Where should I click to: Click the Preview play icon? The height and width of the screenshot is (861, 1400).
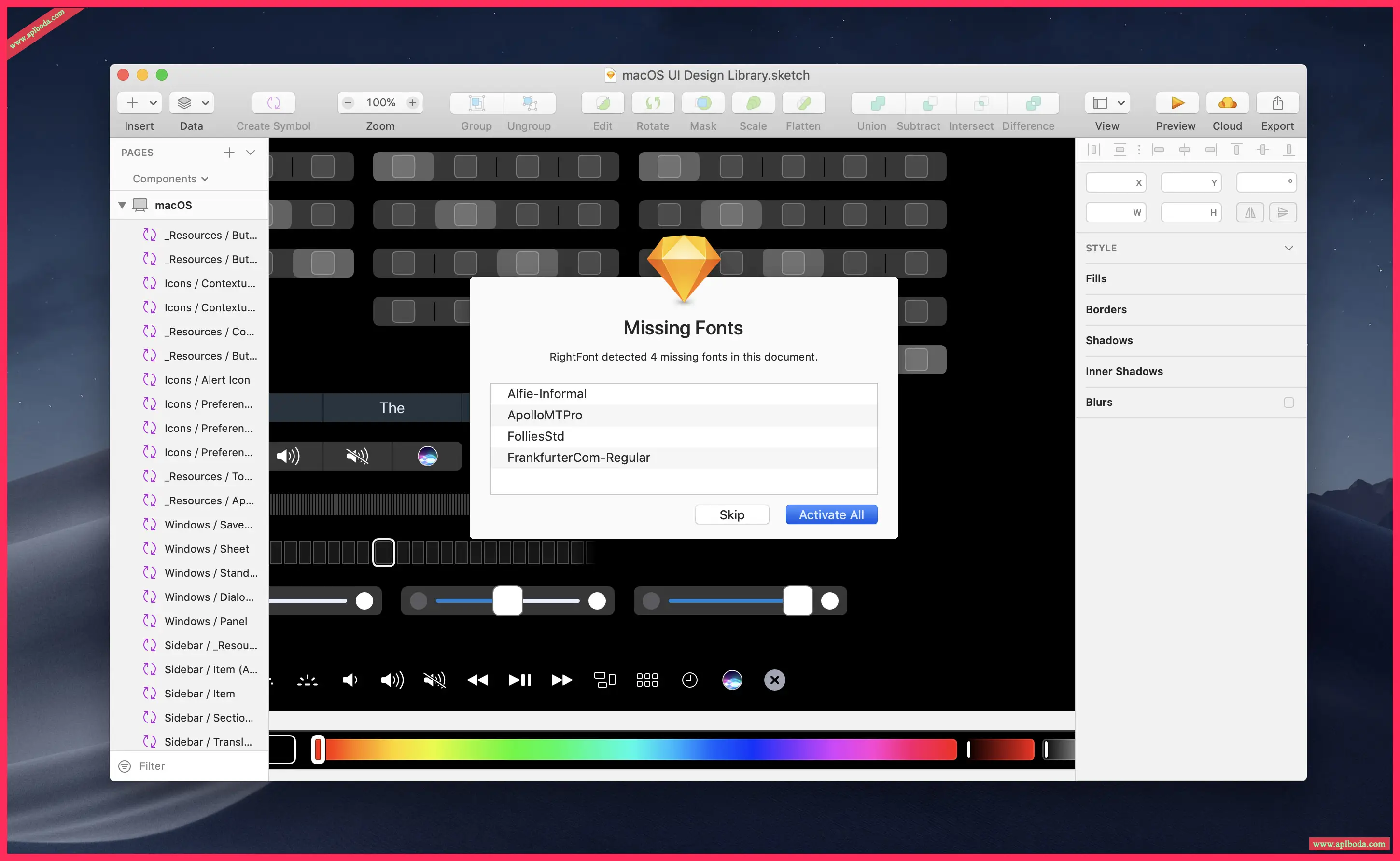point(1177,103)
